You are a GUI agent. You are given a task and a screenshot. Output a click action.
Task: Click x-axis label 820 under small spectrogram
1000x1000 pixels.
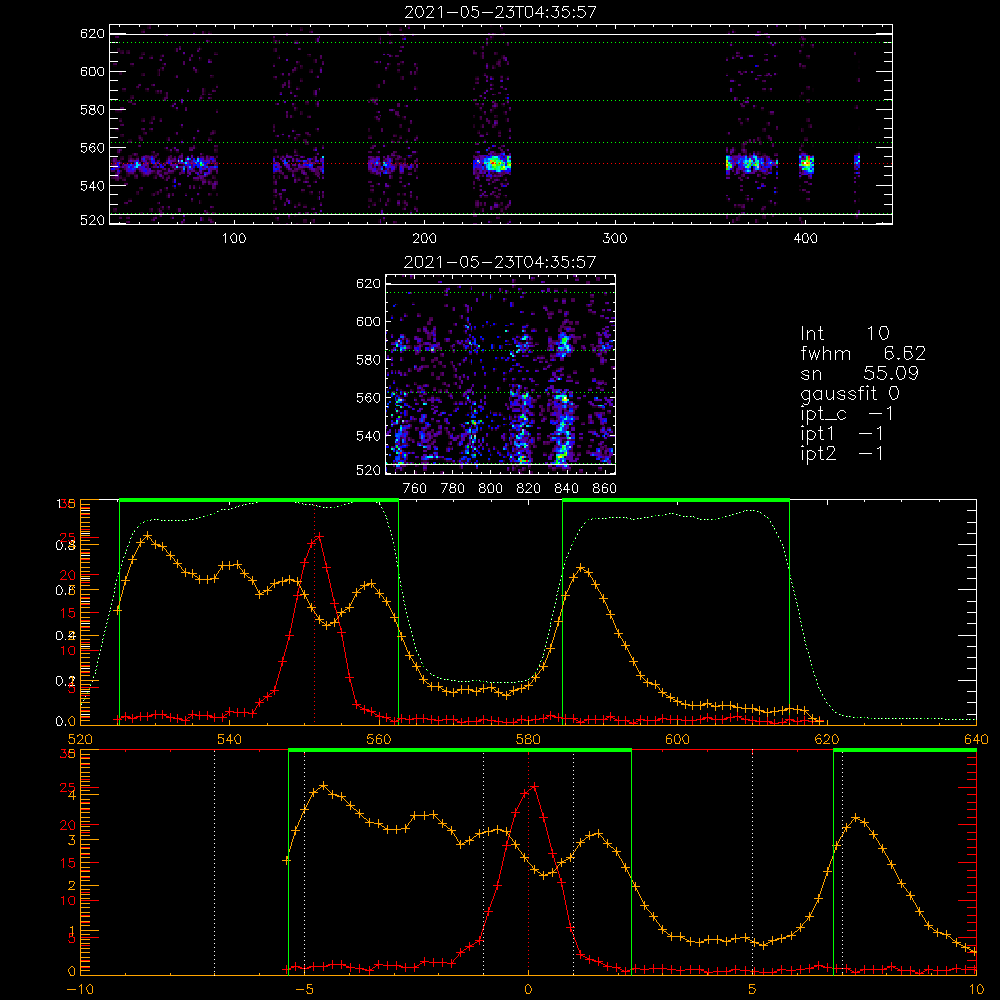click(x=529, y=489)
